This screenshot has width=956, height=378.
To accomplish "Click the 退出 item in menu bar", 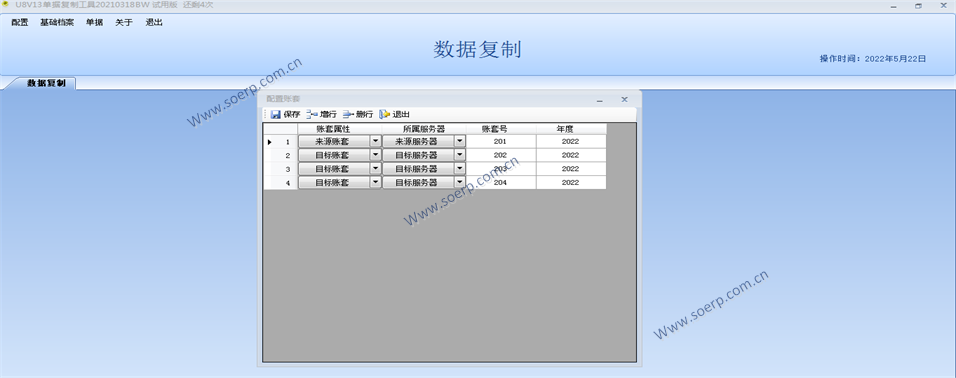I will [x=154, y=23].
